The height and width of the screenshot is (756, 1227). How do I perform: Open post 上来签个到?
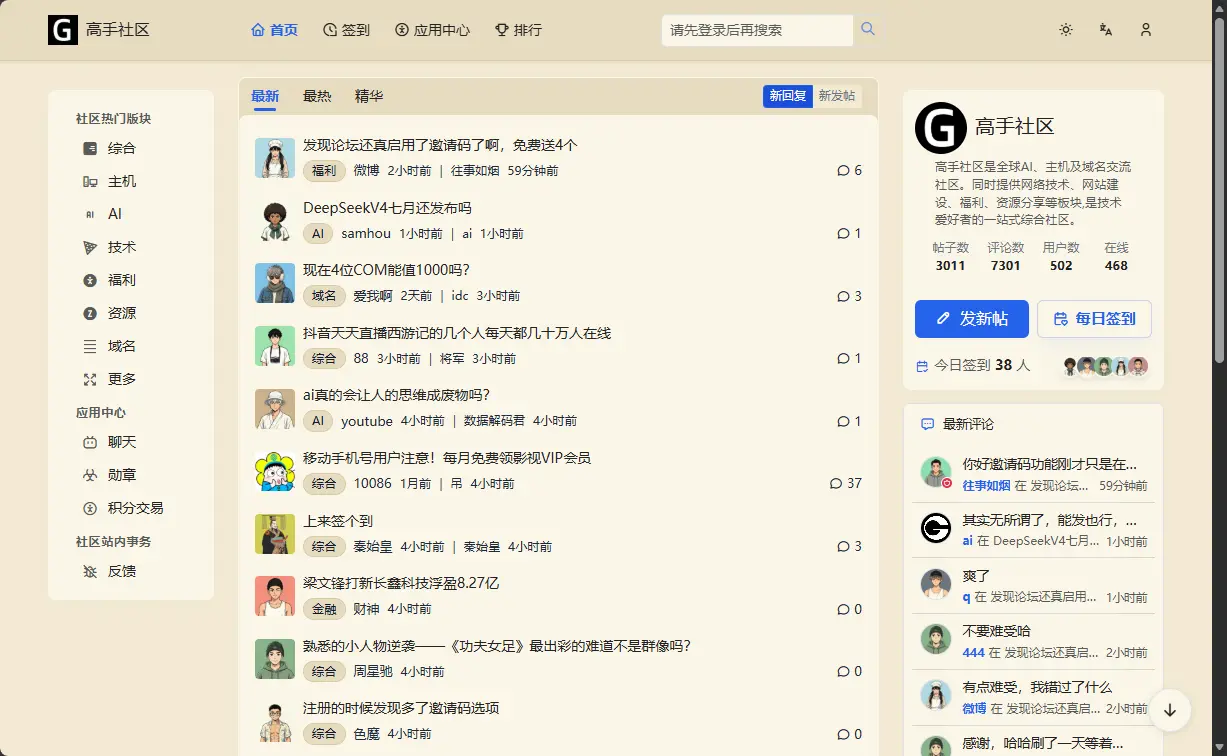(x=338, y=521)
